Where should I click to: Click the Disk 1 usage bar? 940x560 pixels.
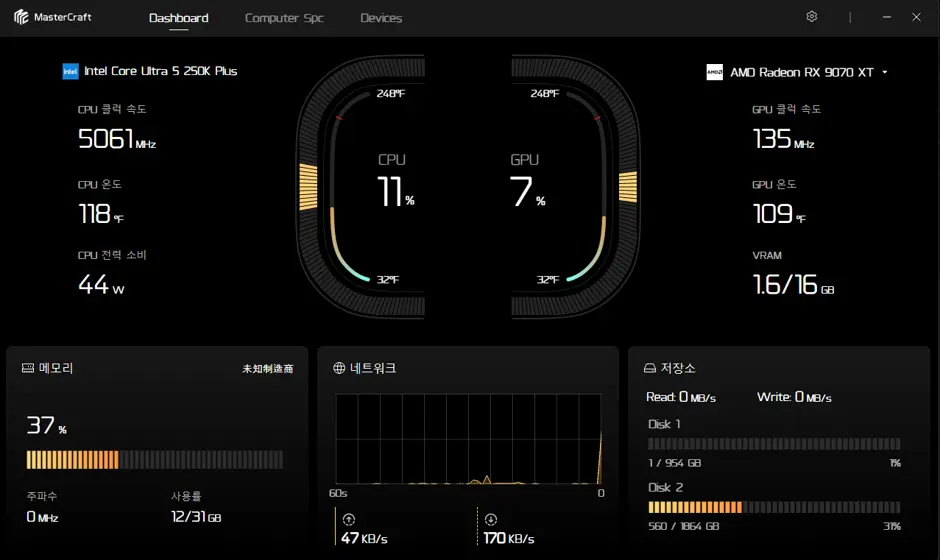(x=774, y=444)
